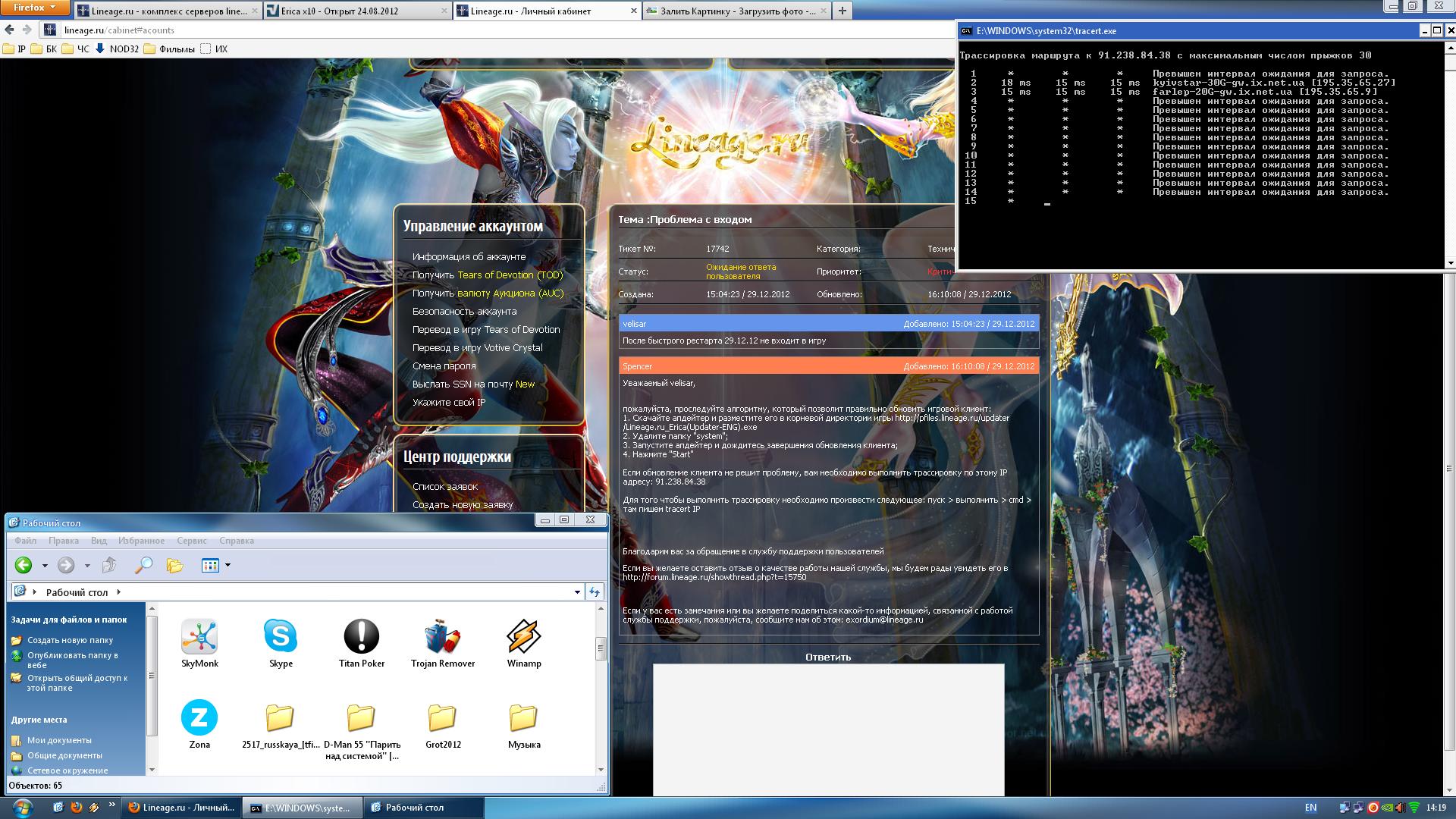
Task: Expand the arrow after Рабочий стол in the address bar
Action: [x=118, y=592]
